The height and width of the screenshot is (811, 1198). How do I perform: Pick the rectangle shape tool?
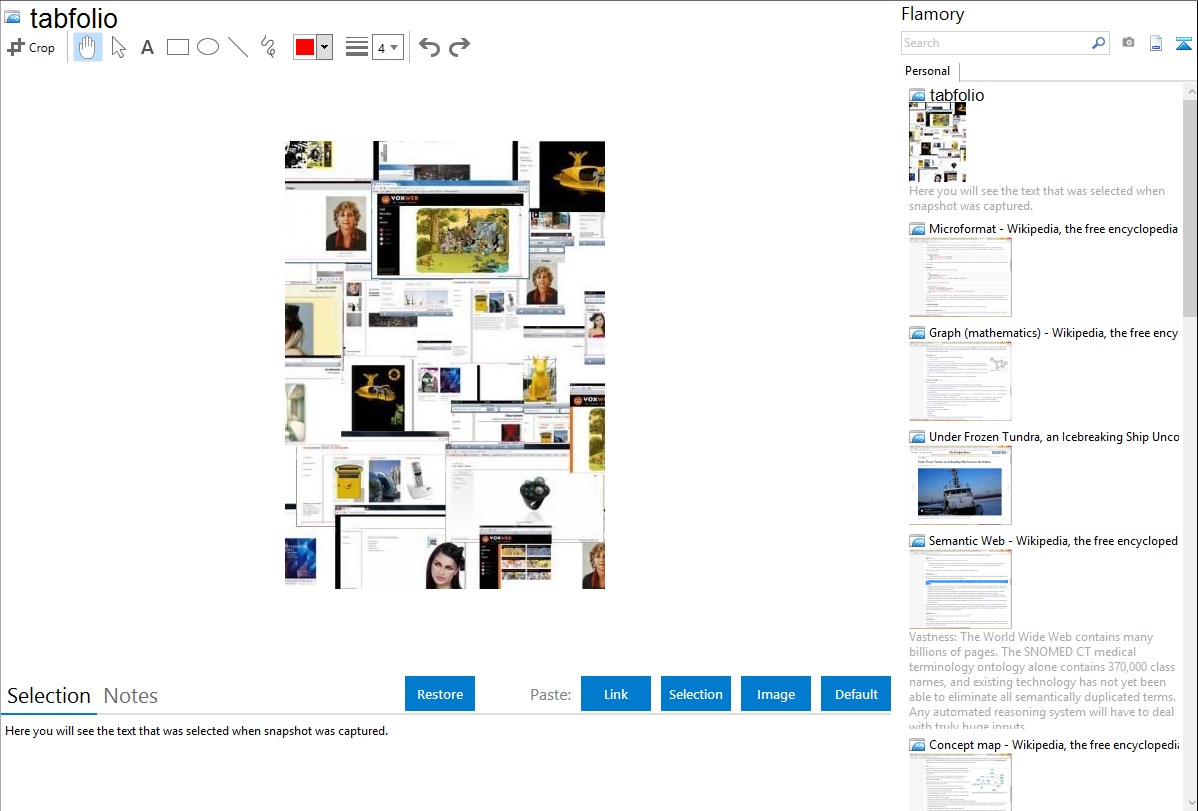pos(178,47)
